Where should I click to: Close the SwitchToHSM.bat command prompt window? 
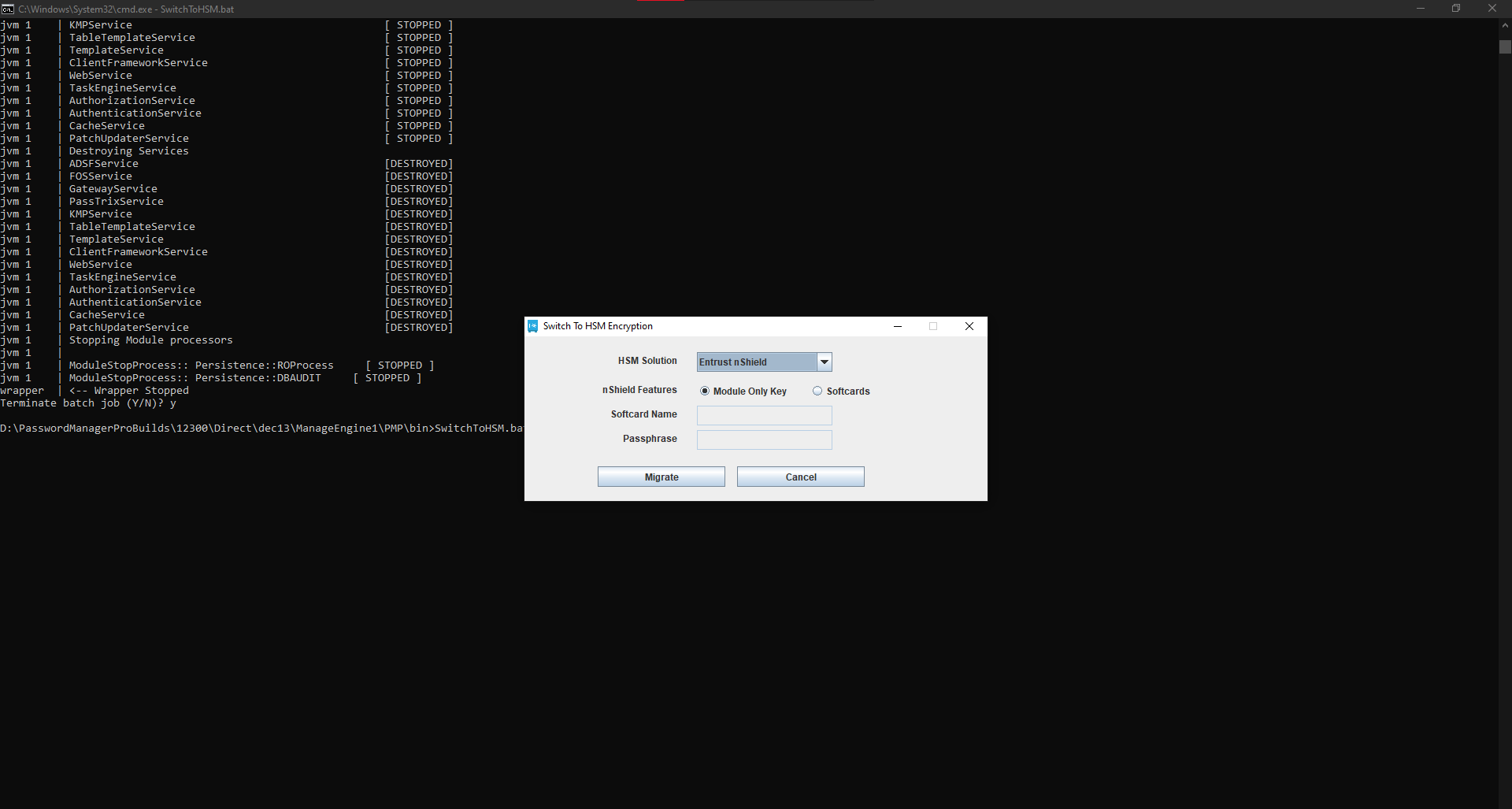tap(1492, 9)
